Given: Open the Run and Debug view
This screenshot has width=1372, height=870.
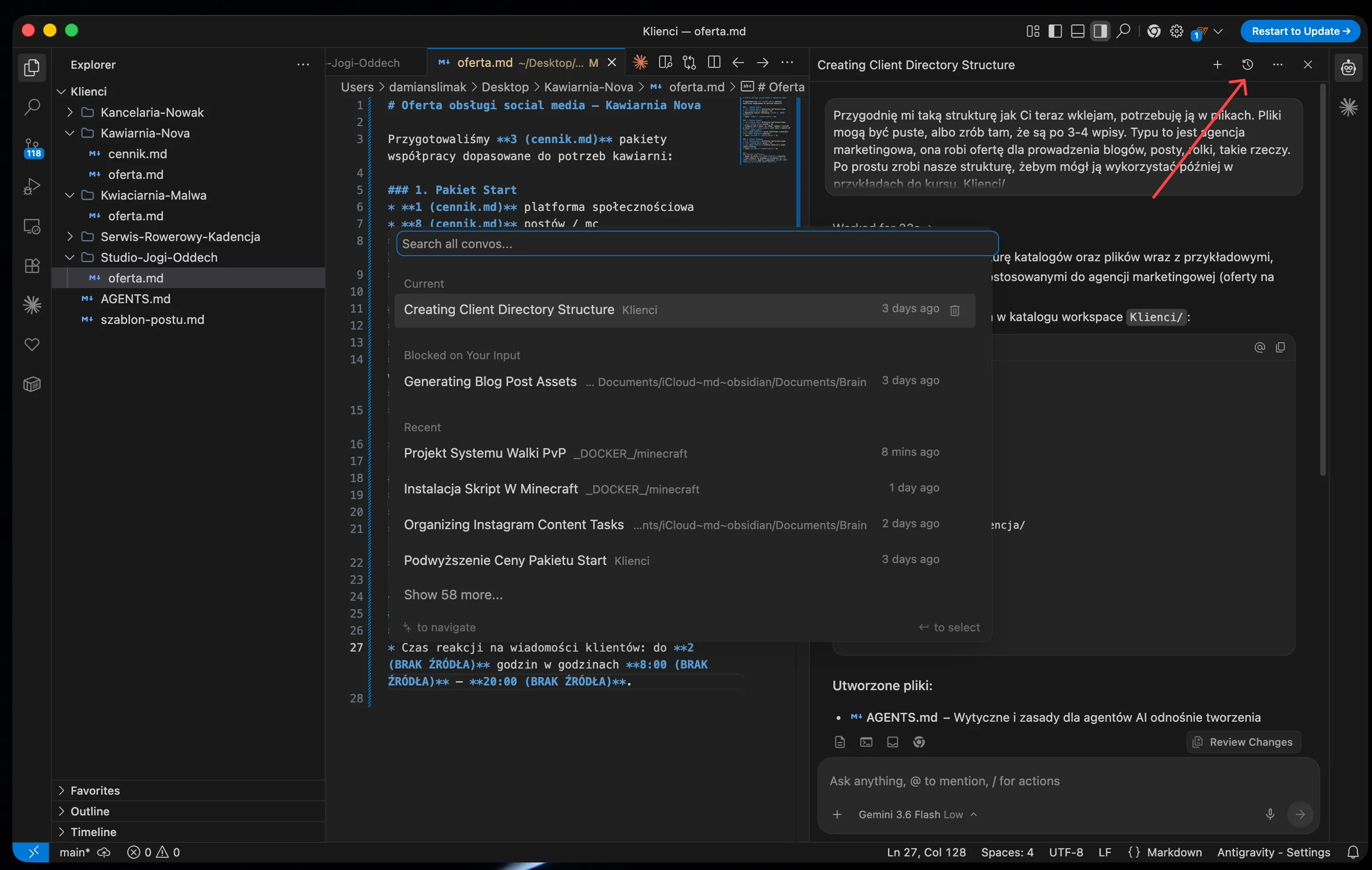Looking at the screenshot, I should [32, 186].
